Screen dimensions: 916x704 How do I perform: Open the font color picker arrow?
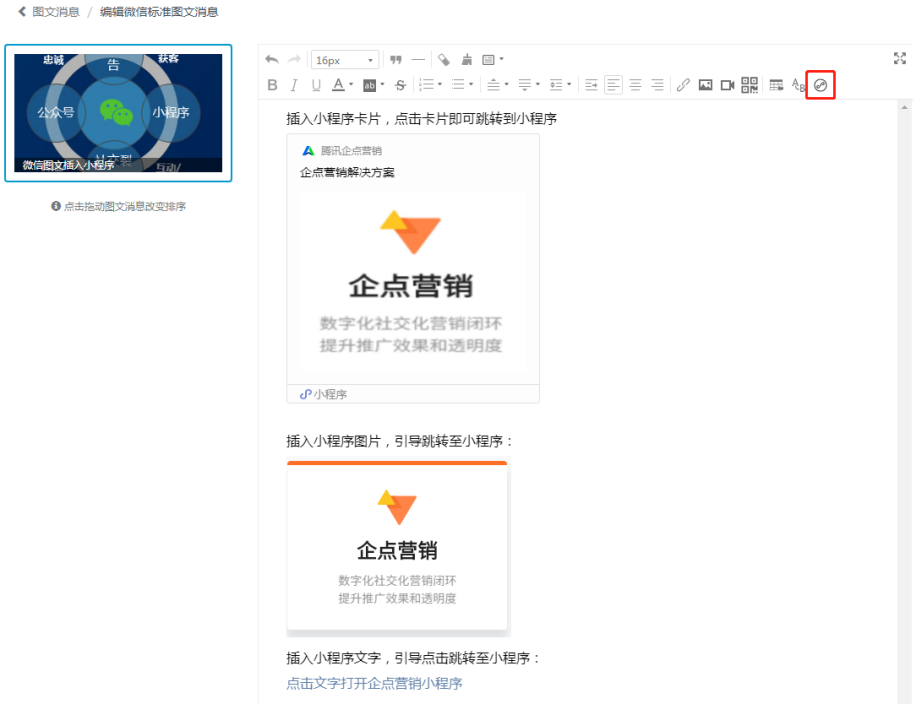(x=351, y=85)
